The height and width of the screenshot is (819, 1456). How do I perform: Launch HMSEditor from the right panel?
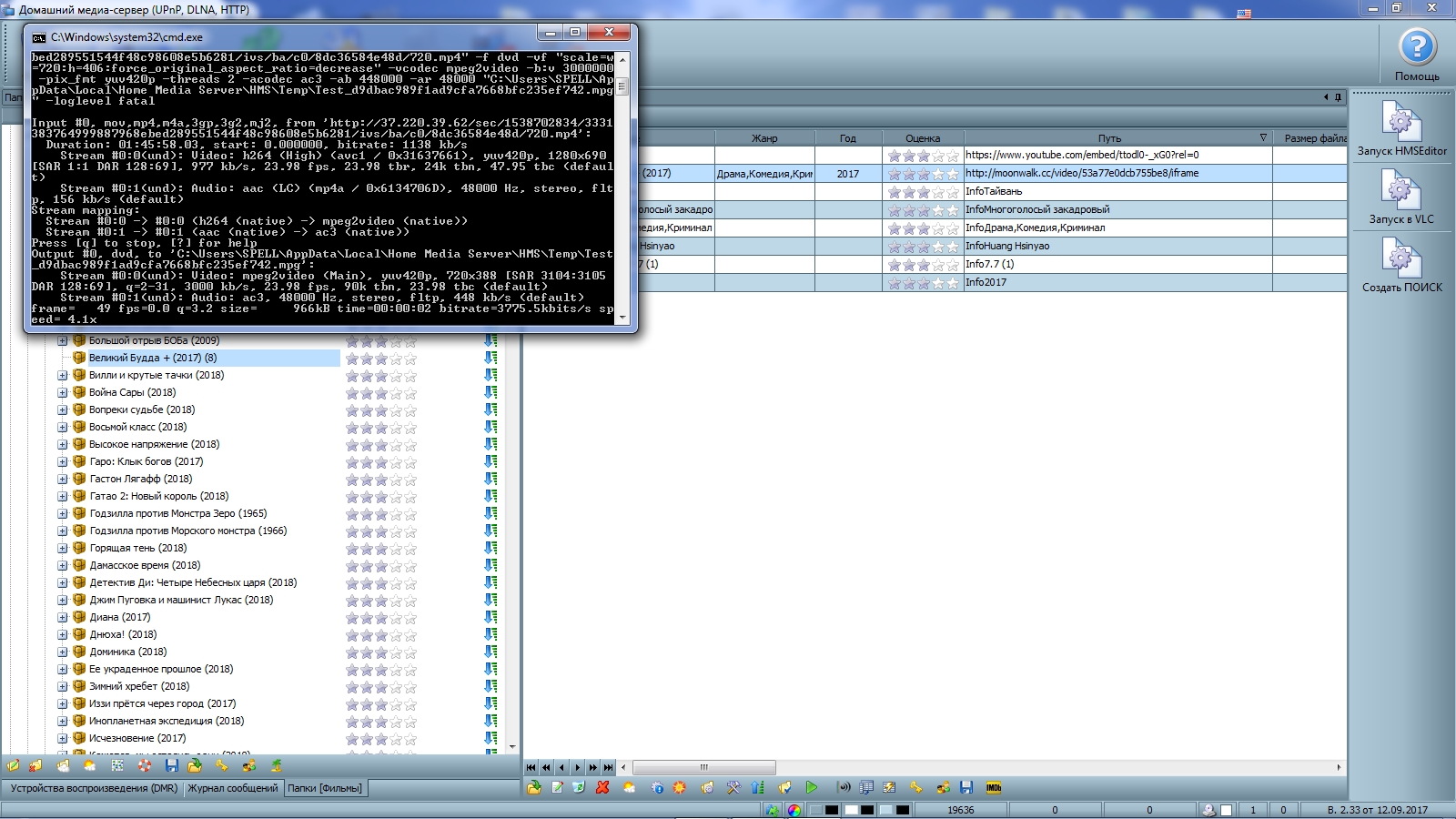click(x=1401, y=121)
